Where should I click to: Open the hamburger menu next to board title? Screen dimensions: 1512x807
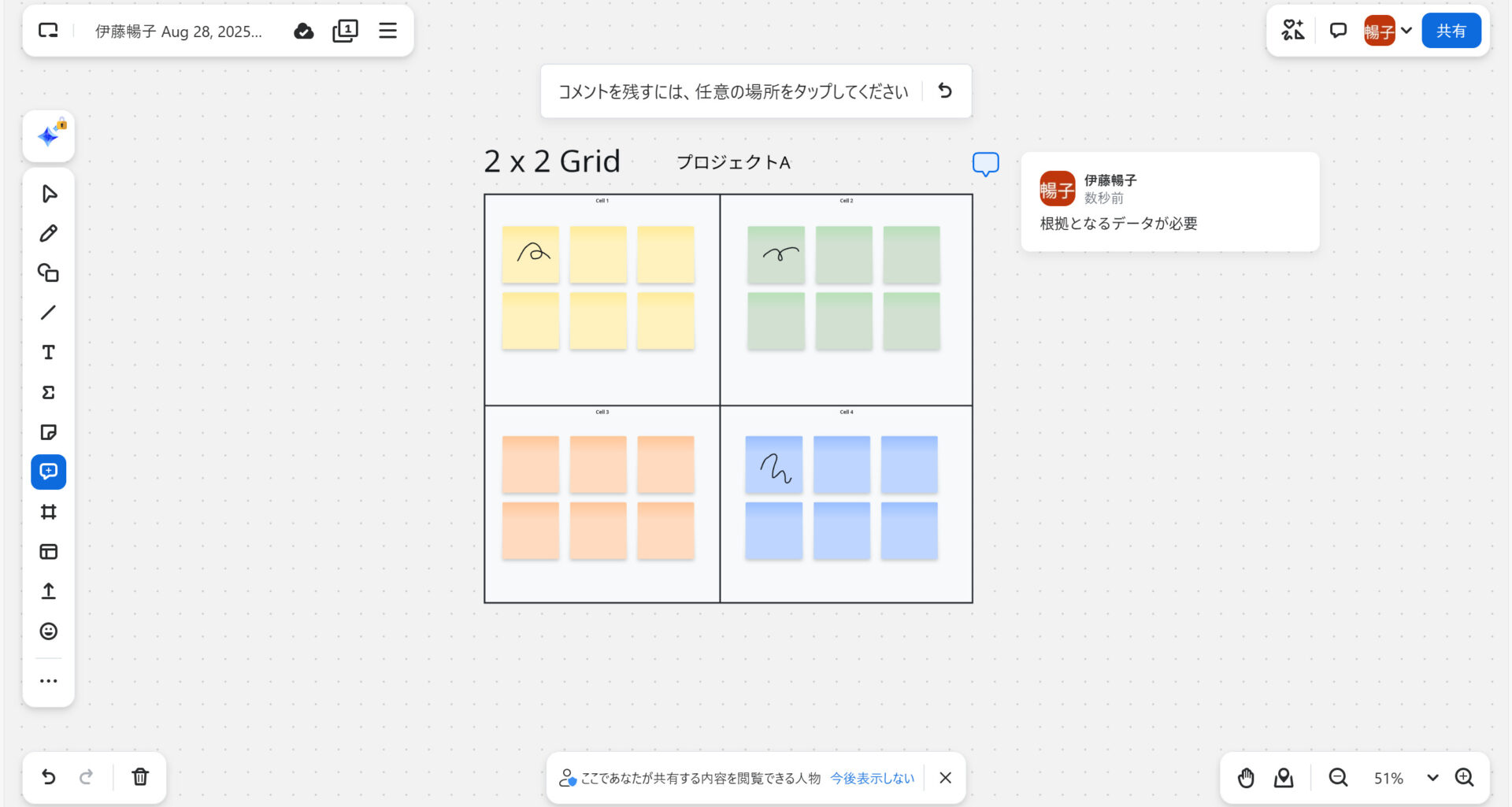tap(387, 31)
